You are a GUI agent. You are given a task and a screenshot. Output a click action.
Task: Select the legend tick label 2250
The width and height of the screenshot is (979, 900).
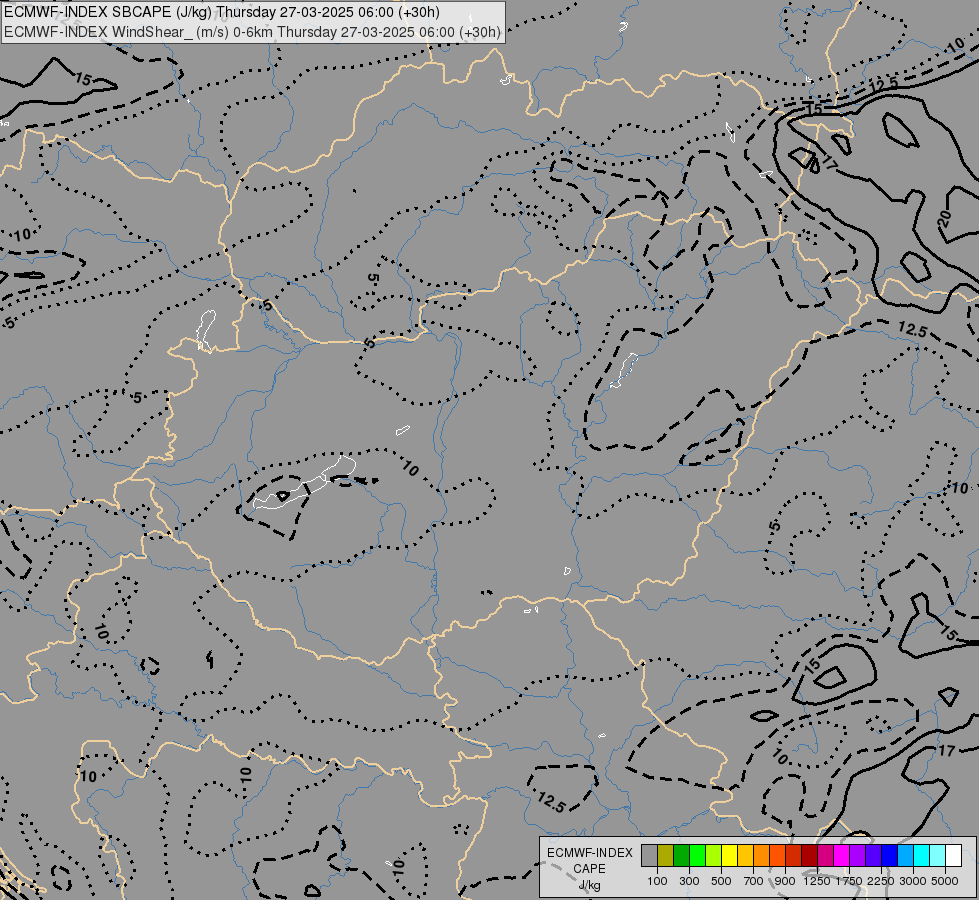coord(881,881)
